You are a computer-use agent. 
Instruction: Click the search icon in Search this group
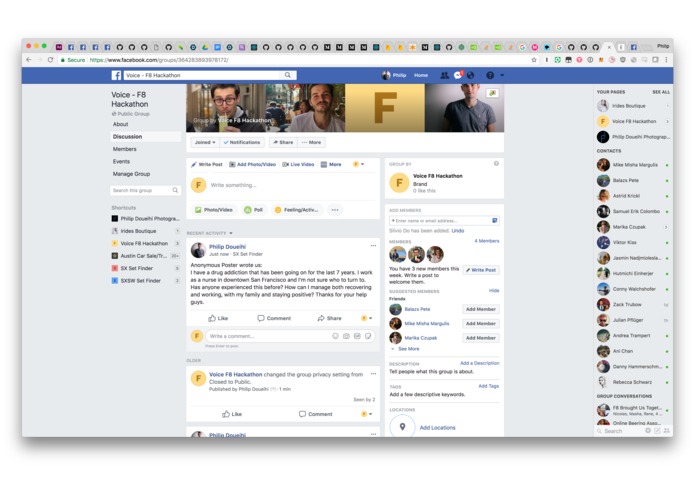pos(175,191)
